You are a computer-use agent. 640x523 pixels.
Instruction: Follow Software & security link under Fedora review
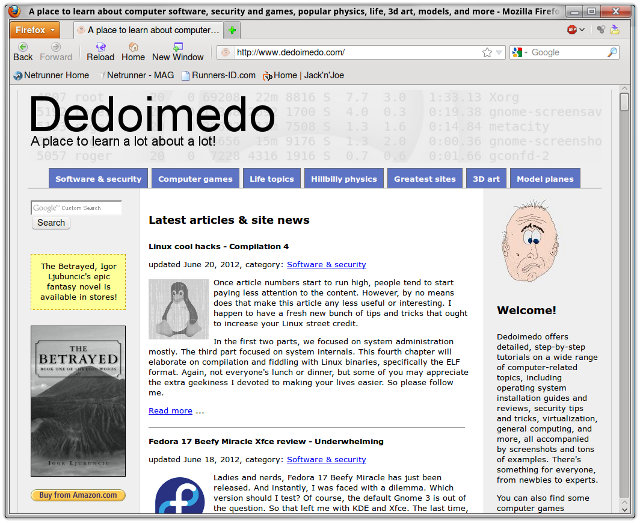click(326, 459)
